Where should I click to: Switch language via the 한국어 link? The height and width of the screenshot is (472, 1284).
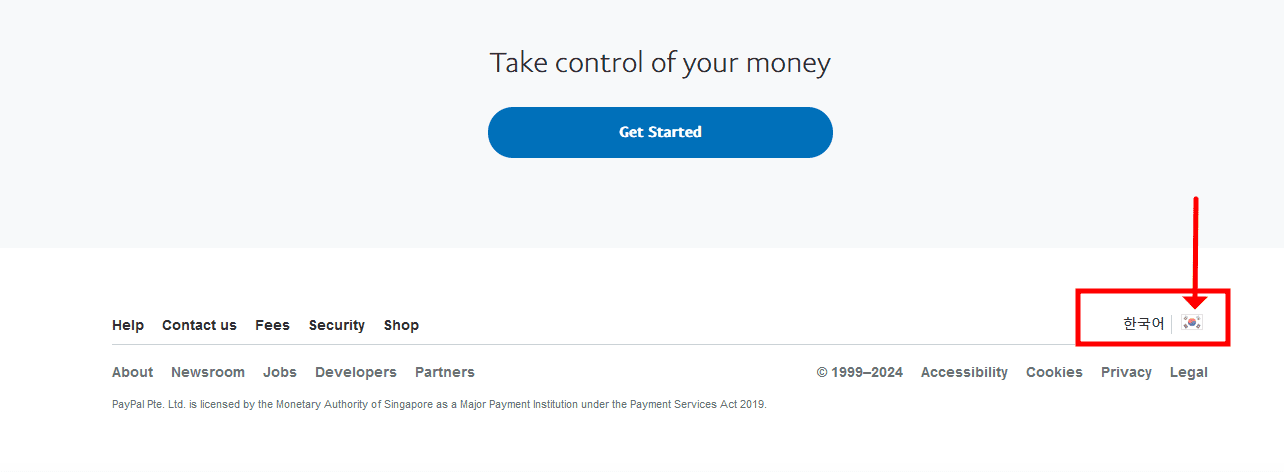[x=1143, y=323]
